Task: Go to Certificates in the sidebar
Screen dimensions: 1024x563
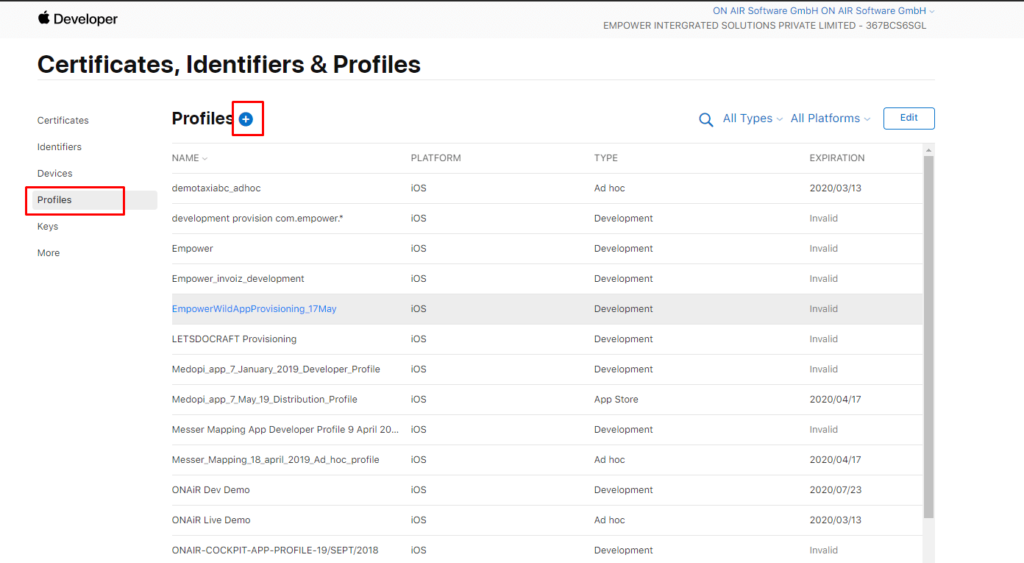Action: [63, 120]
